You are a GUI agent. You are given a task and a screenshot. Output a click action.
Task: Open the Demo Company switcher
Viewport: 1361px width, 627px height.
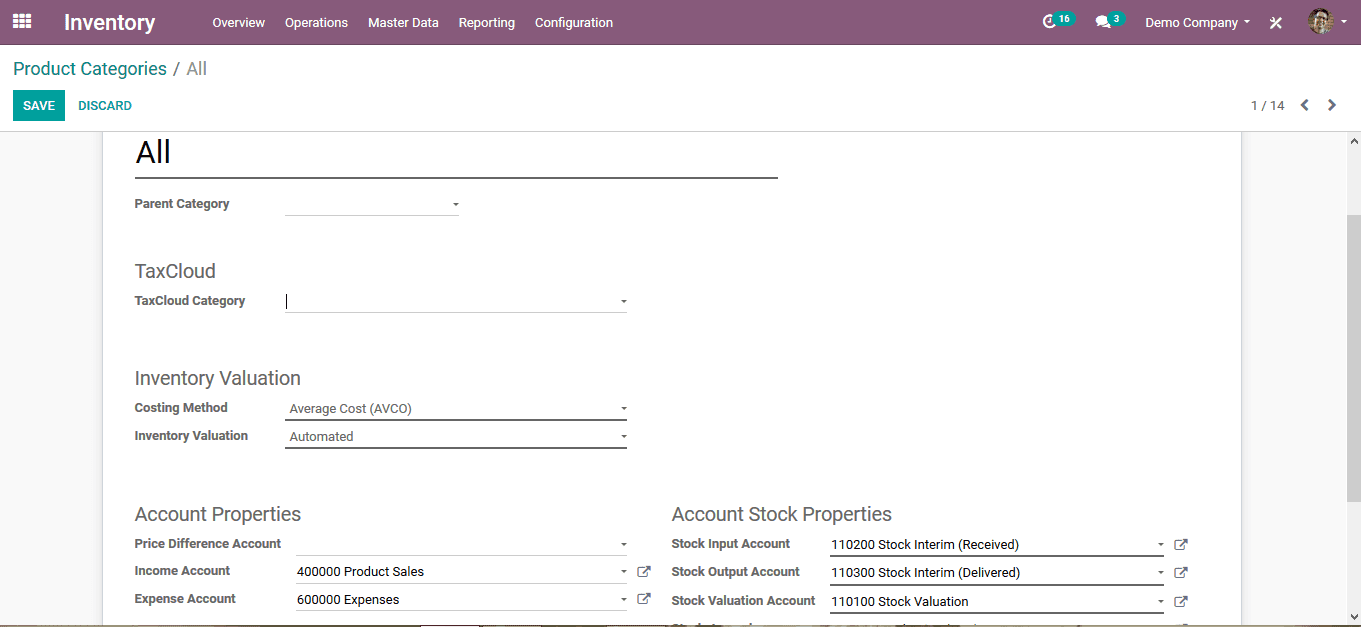(x=1197, y=22)
